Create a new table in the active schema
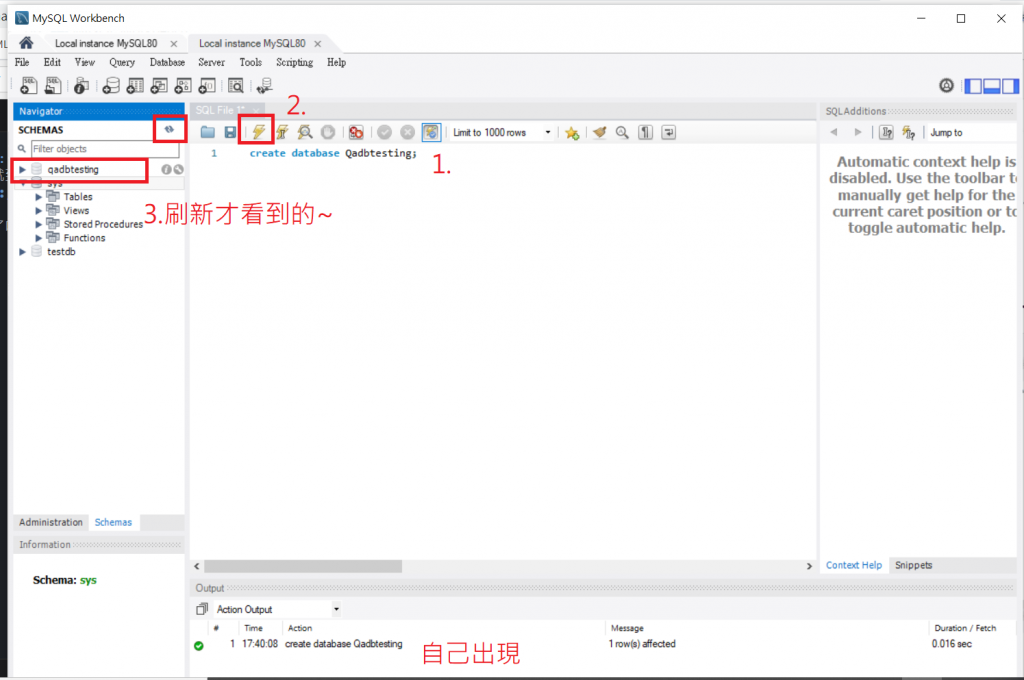This screenshot has height=680, width=1024. (135, 86)
